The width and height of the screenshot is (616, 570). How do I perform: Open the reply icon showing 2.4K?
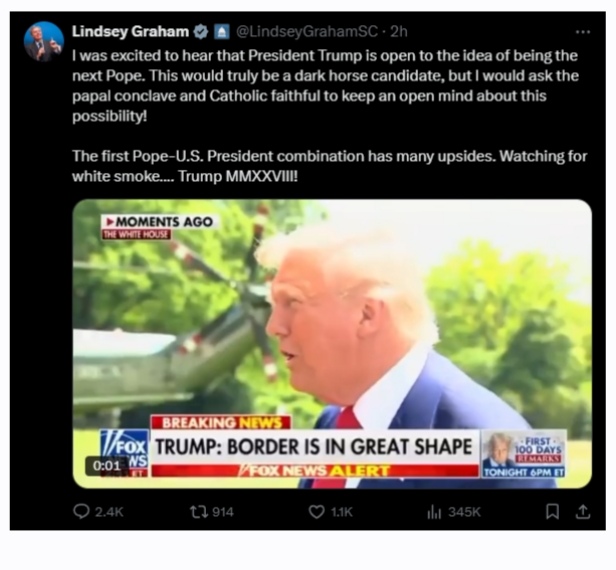coord(81,512)
